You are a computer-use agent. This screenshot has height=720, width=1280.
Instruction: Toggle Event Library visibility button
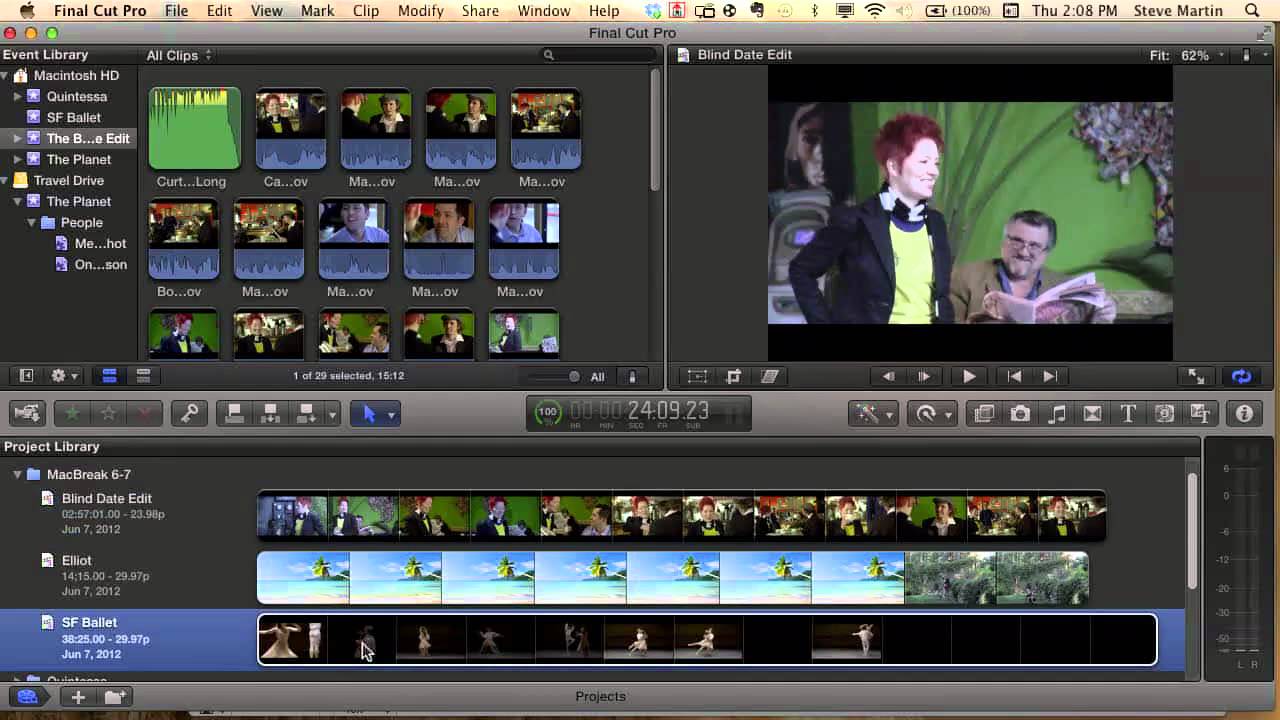(x=27, y=376)
